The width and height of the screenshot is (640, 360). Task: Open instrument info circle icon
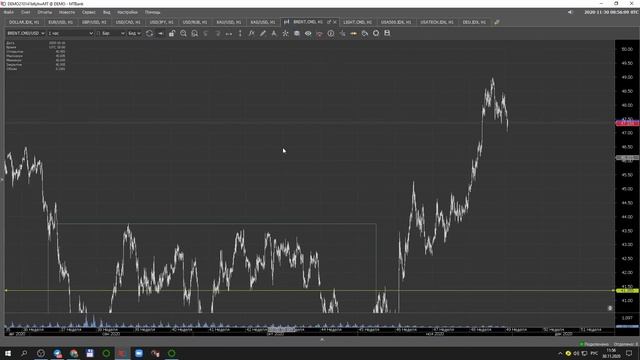click(x=331, y=33)
